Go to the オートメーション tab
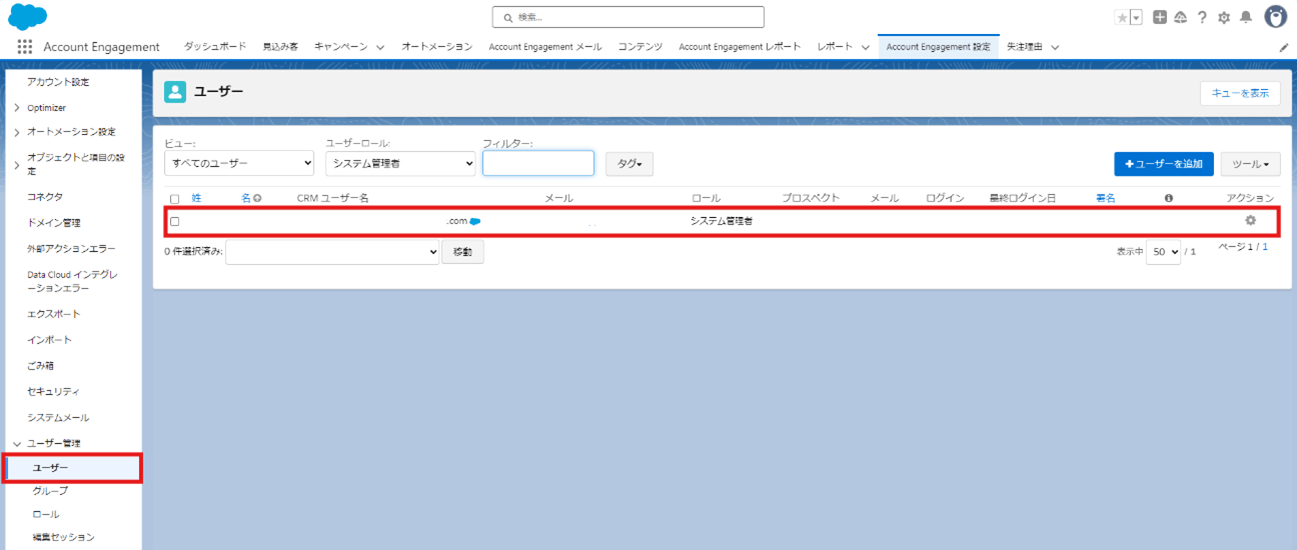This screenshot has width=1297, height=550. (437, 47)
